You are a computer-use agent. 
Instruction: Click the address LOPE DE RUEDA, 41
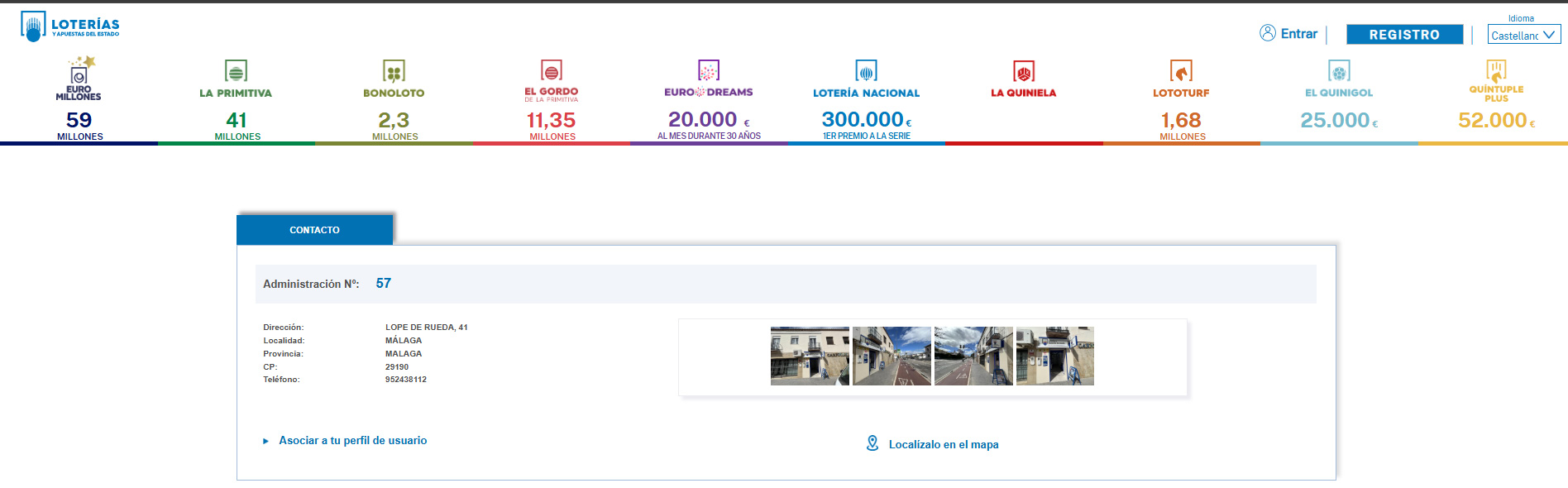coord(427,328)
